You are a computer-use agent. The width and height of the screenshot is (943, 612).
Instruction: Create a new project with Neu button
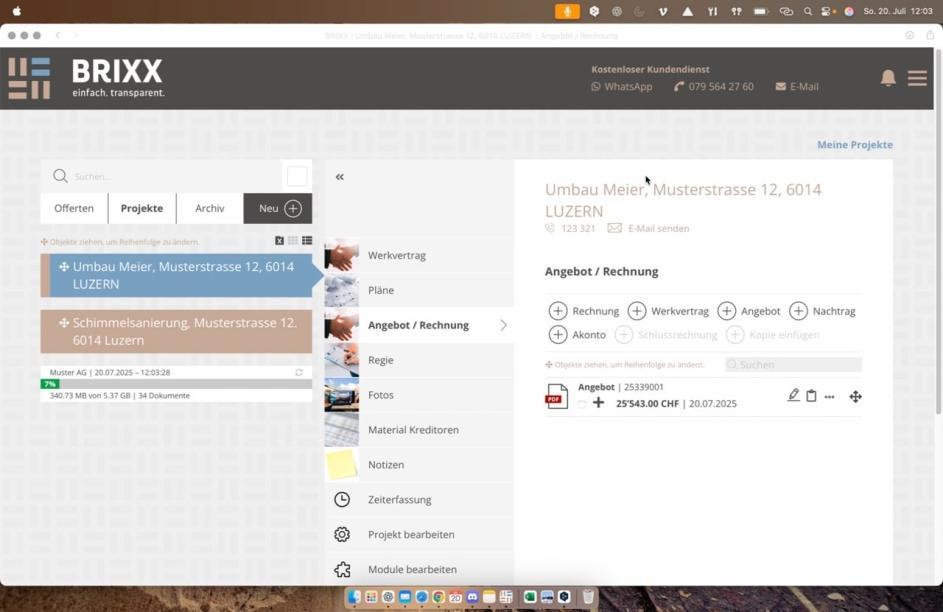coord(278,209)
